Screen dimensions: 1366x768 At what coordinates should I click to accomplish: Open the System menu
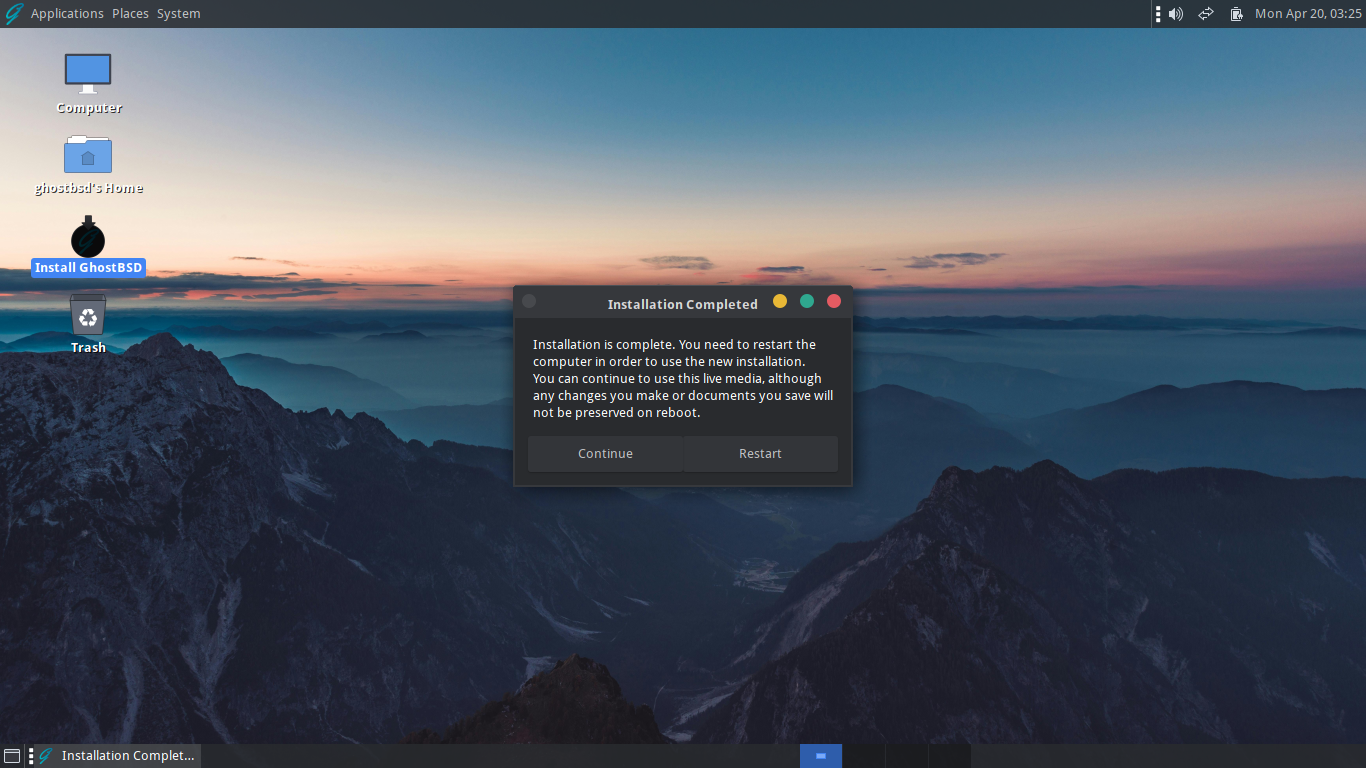[178, 13]
